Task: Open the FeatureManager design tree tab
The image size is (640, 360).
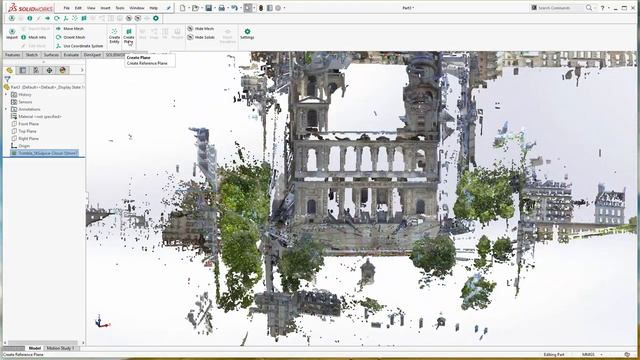Action: pyautogui.click(x=9, y=70)
